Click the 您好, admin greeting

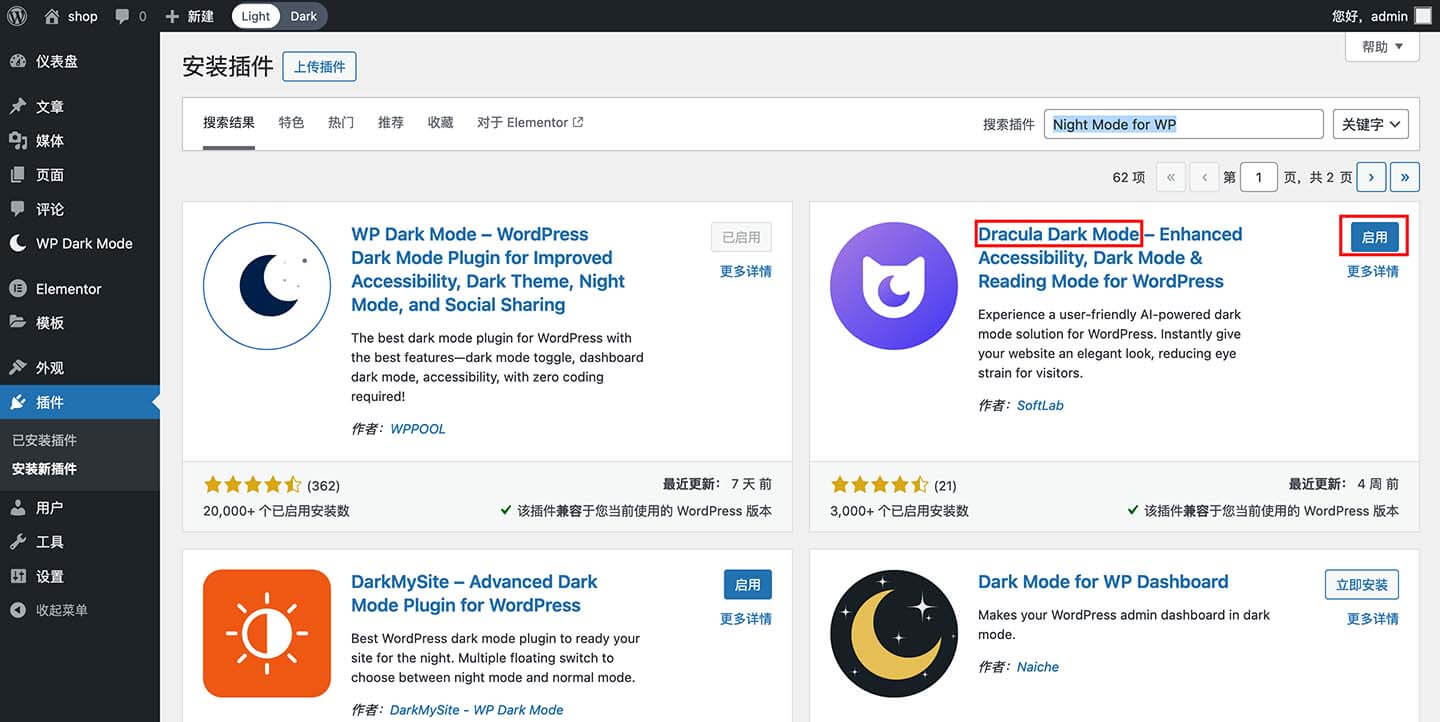click(1370, 16)
